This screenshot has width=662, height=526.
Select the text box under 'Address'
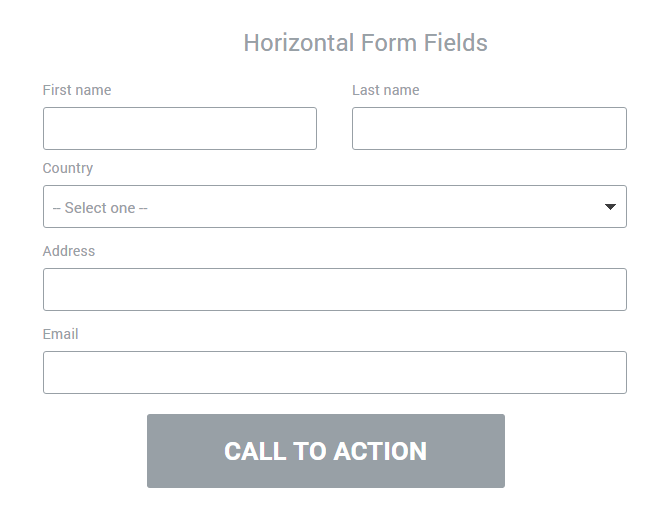[x=334, y=290]
